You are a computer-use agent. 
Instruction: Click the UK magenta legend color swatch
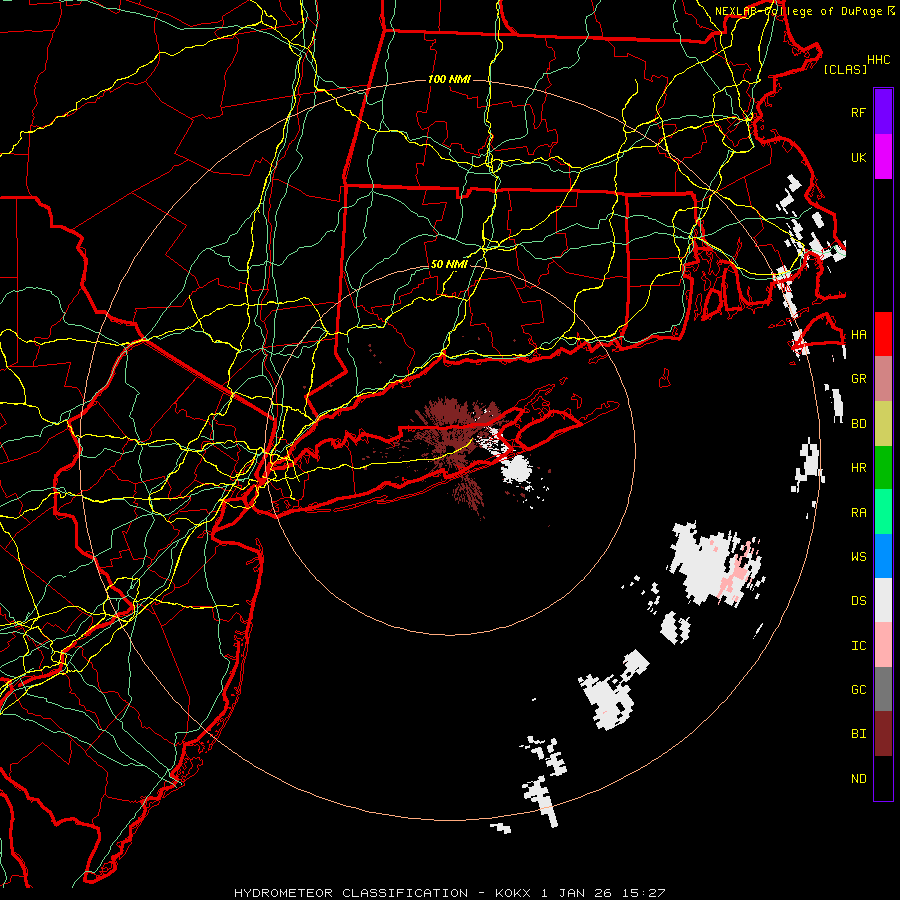click(x=883, y=157)
